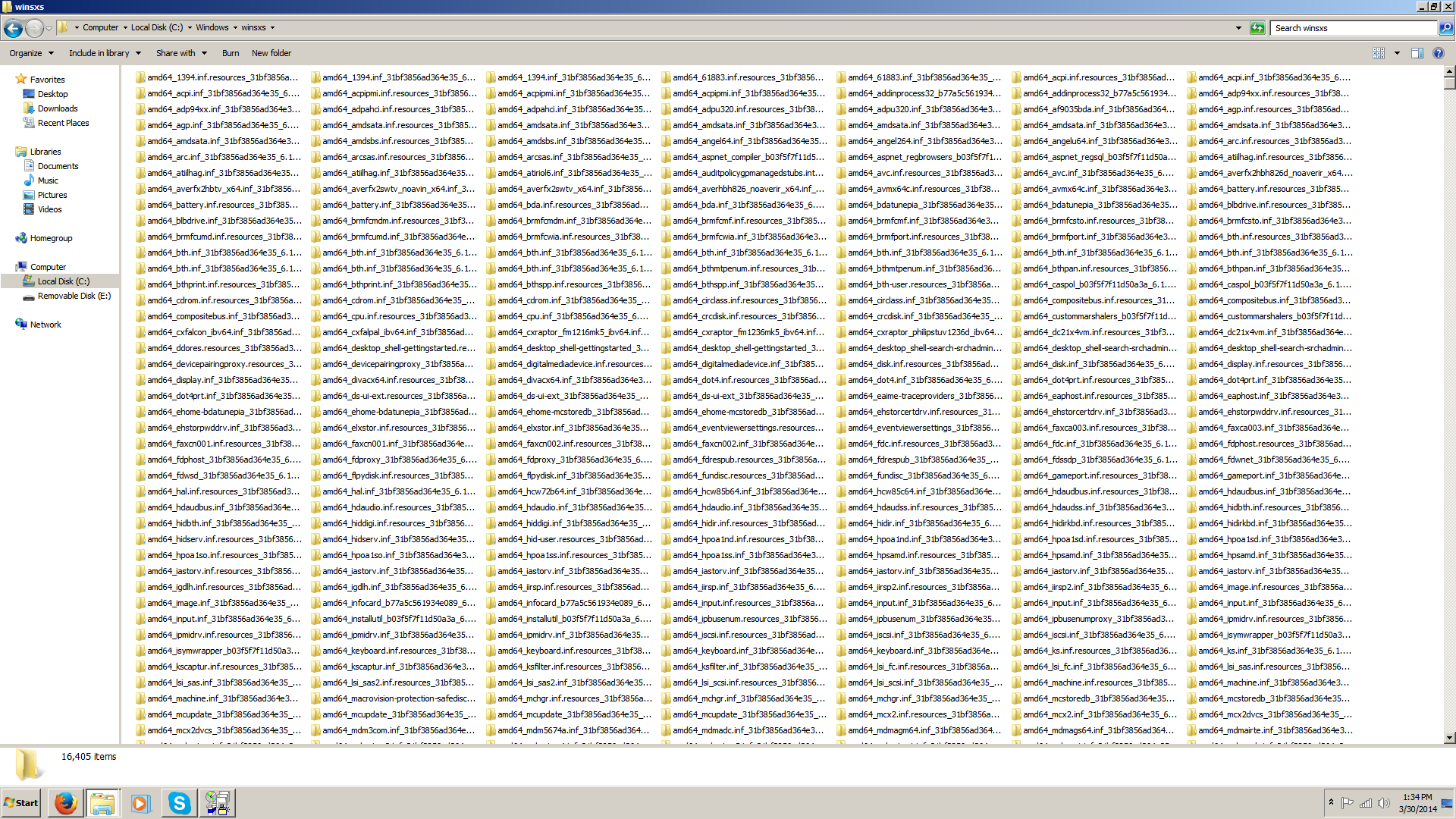Select folder amd64_ddores.resources_31bf3856ad3...
1456x819 pixels.
tap(218, 348)
